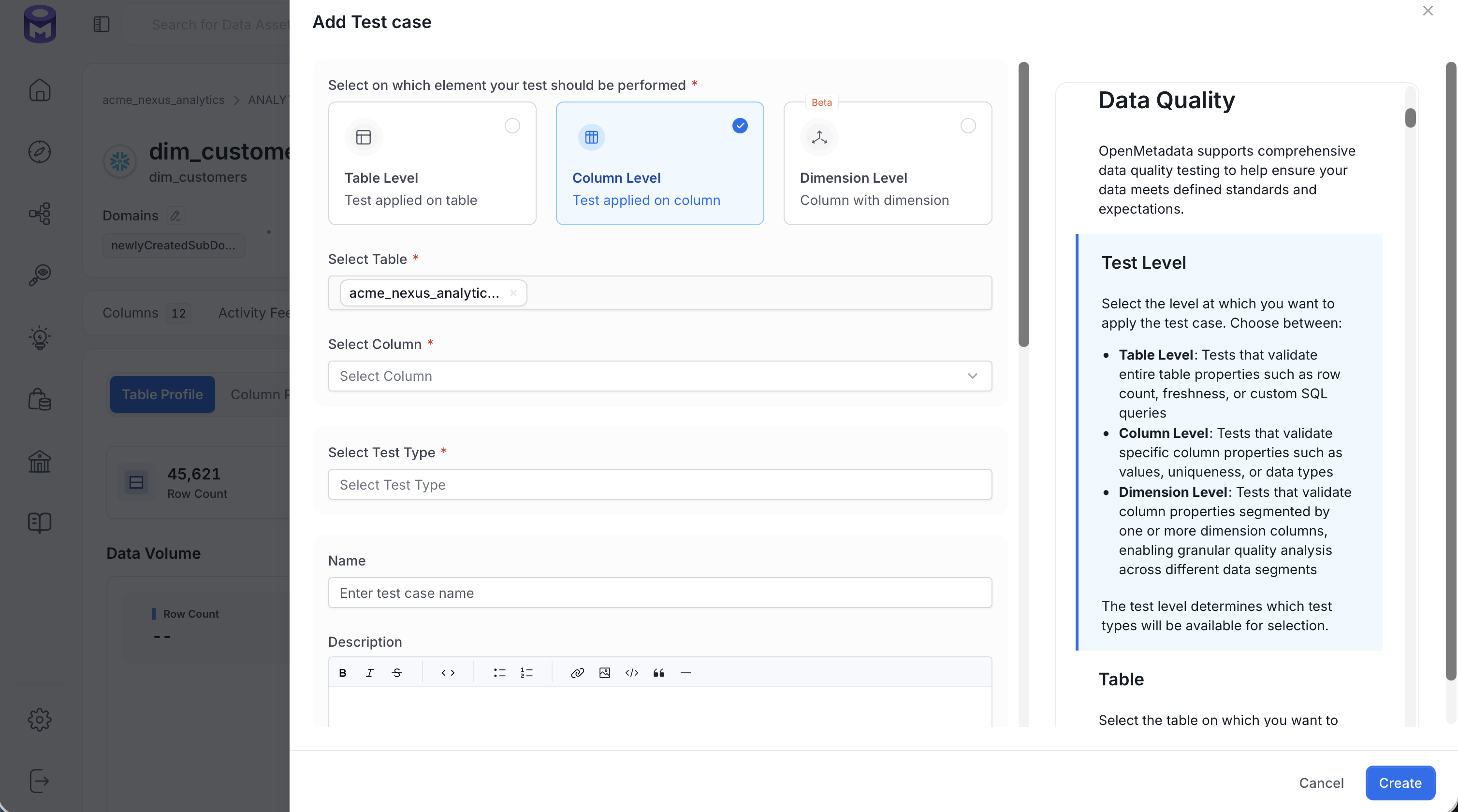Open the Observability sidebar icon
The height and width of the screenshot is (812, 1458).
(x=40, y=275)
